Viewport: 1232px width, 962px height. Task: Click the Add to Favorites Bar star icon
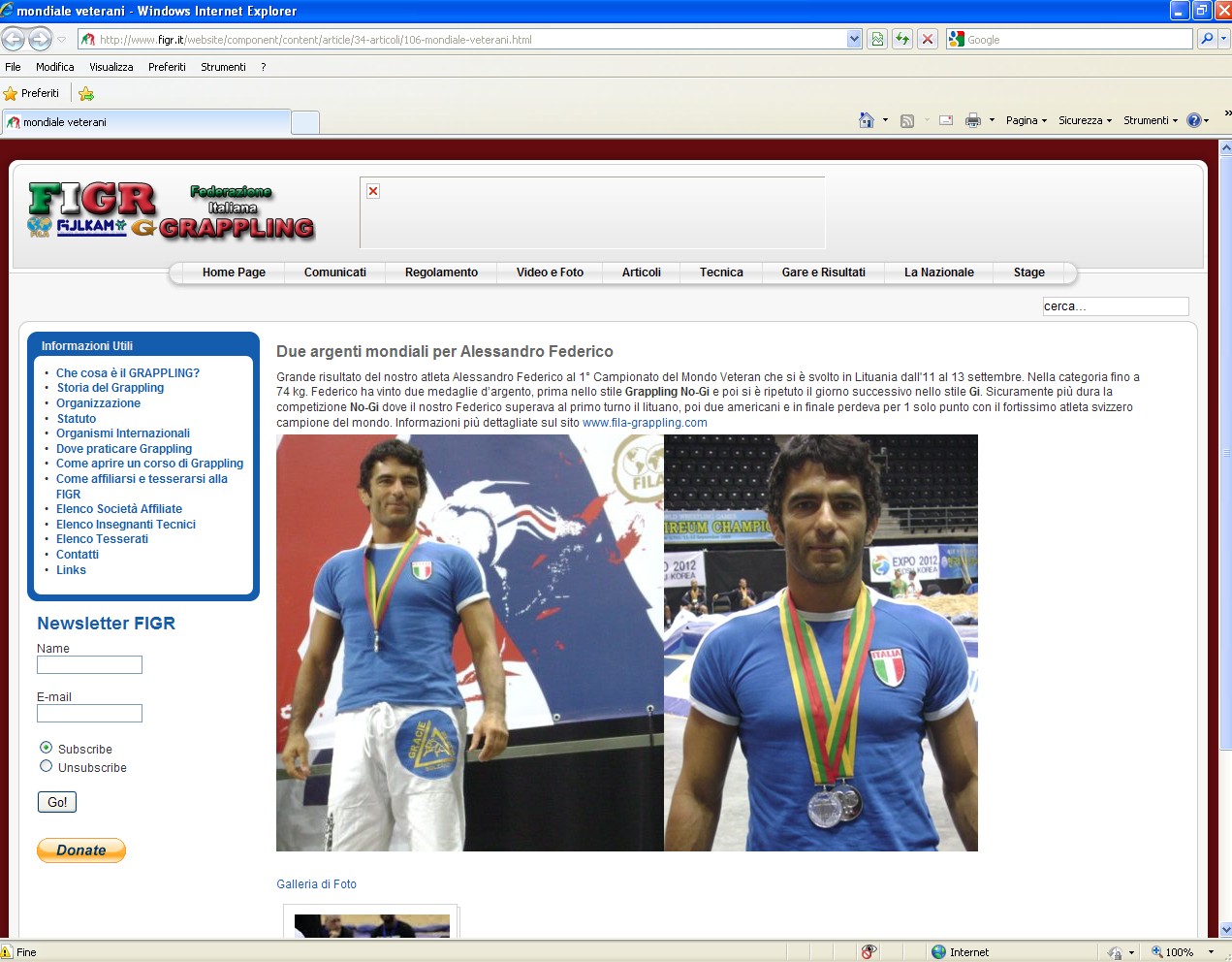pos(86,94)
